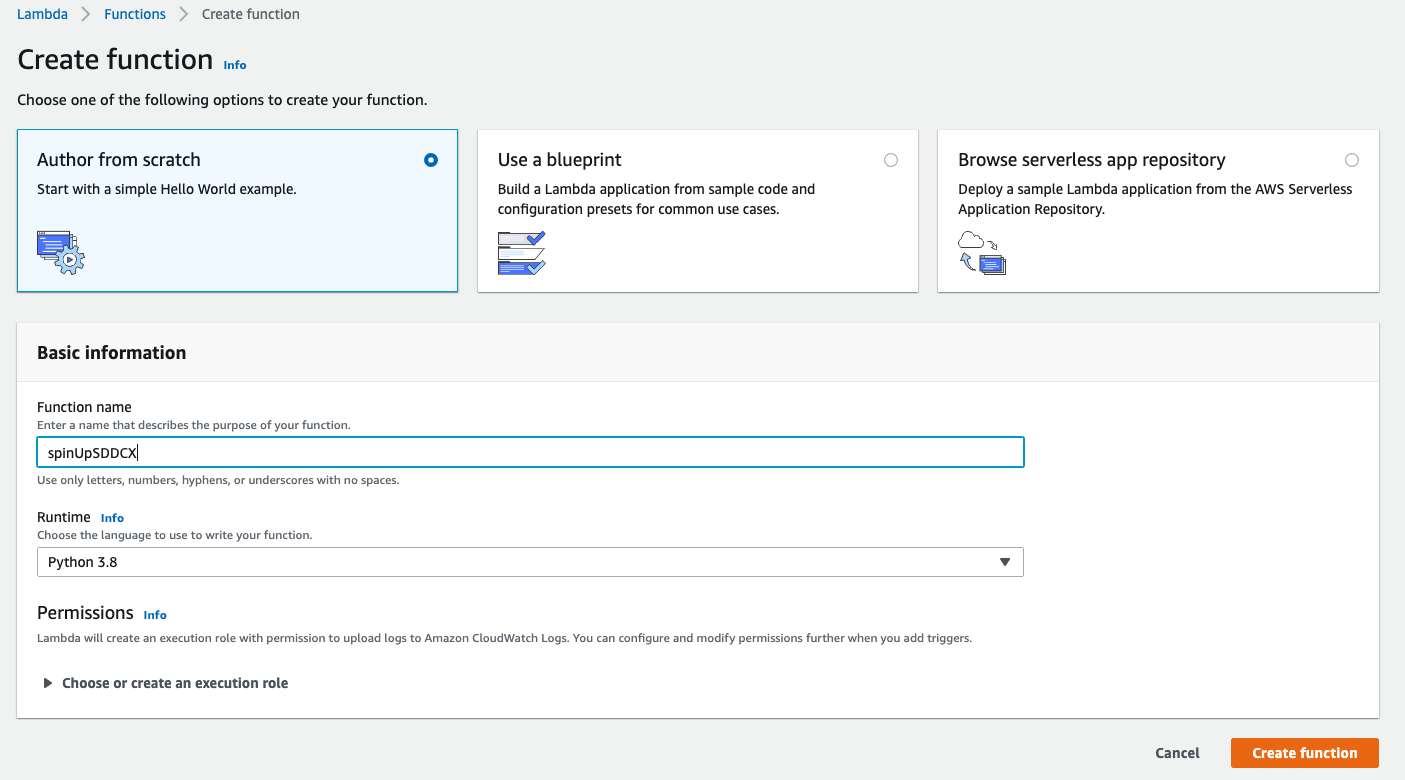1405x780 pixels.
Task: Click the blueprint checklist illustration icon
Action: click(521, 252)
